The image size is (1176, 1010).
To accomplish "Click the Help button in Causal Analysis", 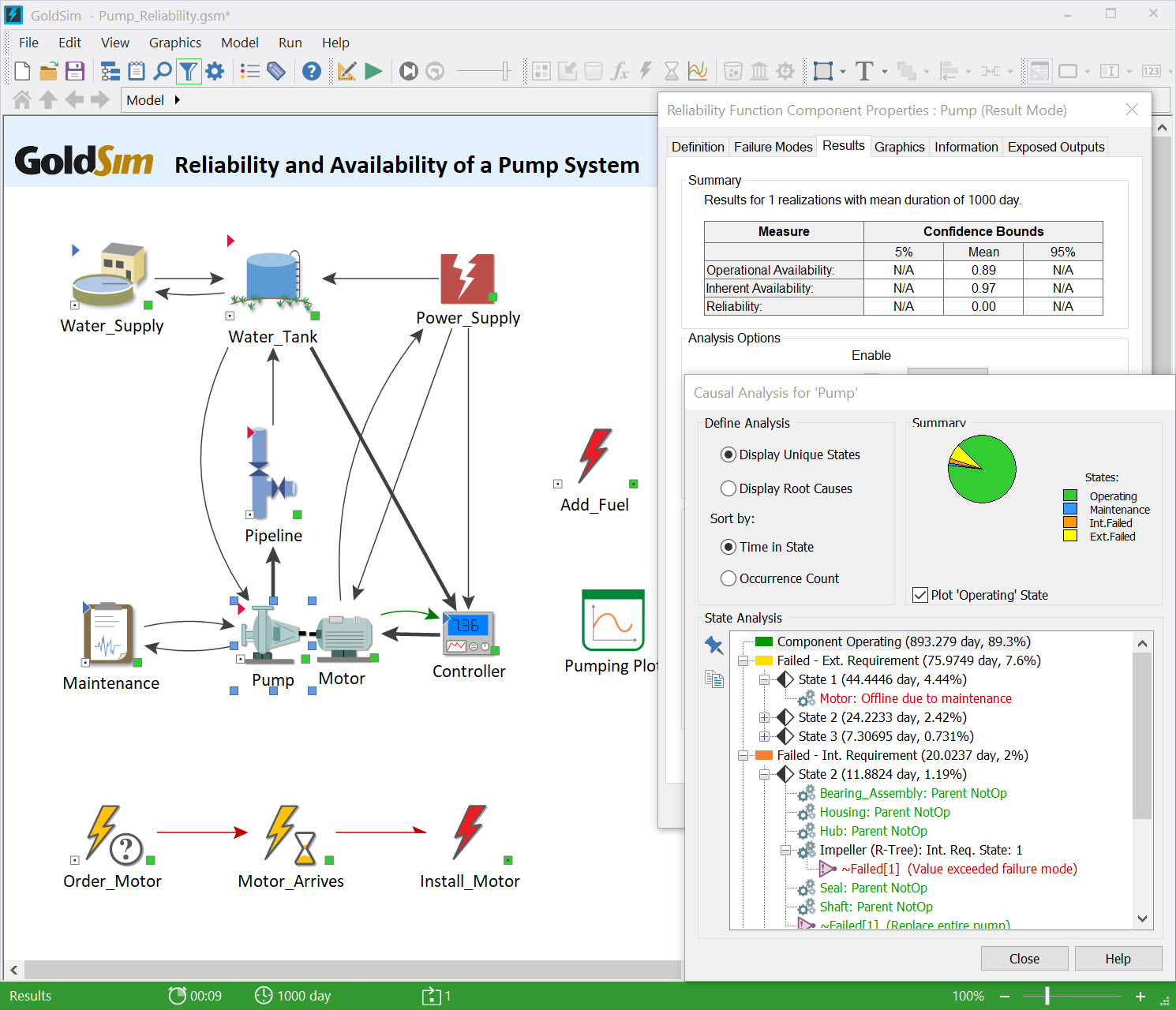I will [x=1118, y=959].
